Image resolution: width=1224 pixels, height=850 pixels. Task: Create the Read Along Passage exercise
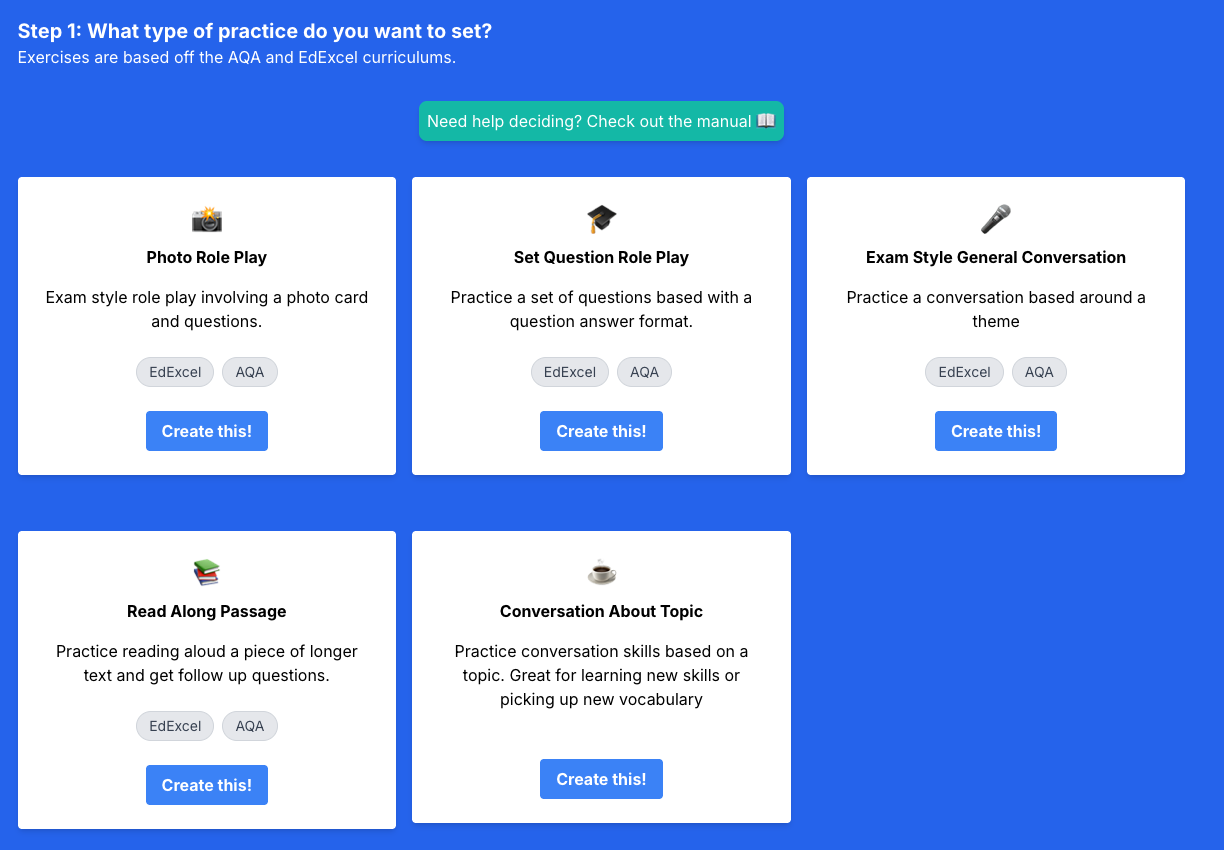click(207, 785)
